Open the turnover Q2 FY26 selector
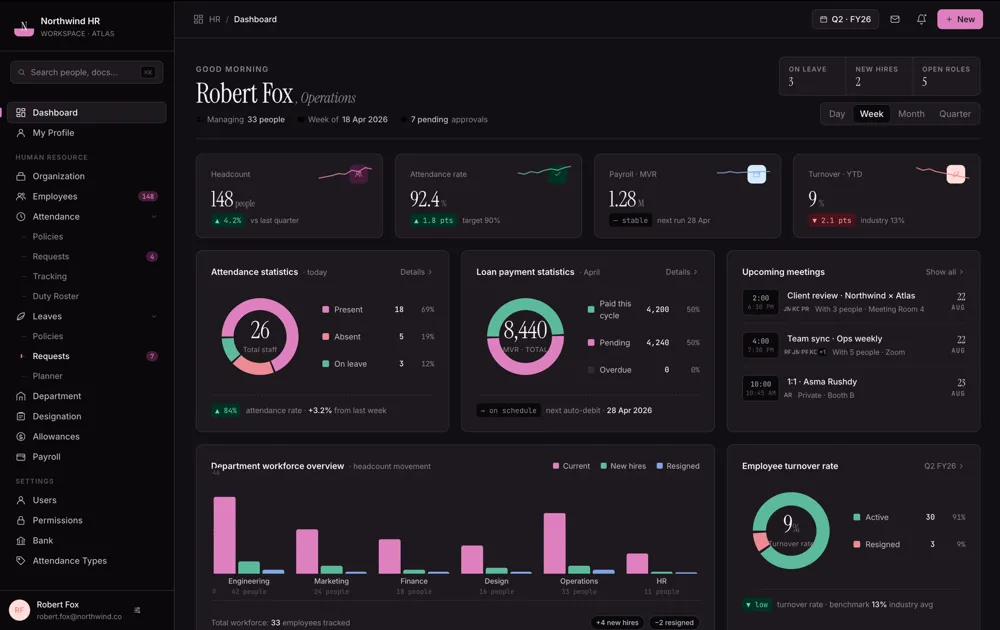 pos(944,466)
